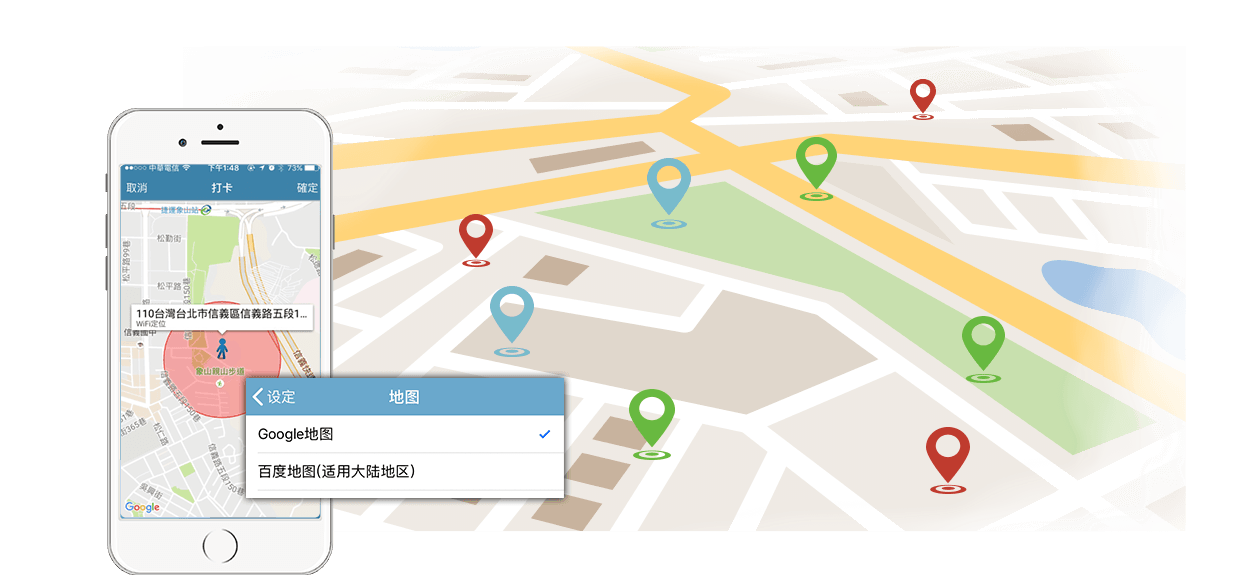Click the battery icon in phone status bar

click(311, 167)
